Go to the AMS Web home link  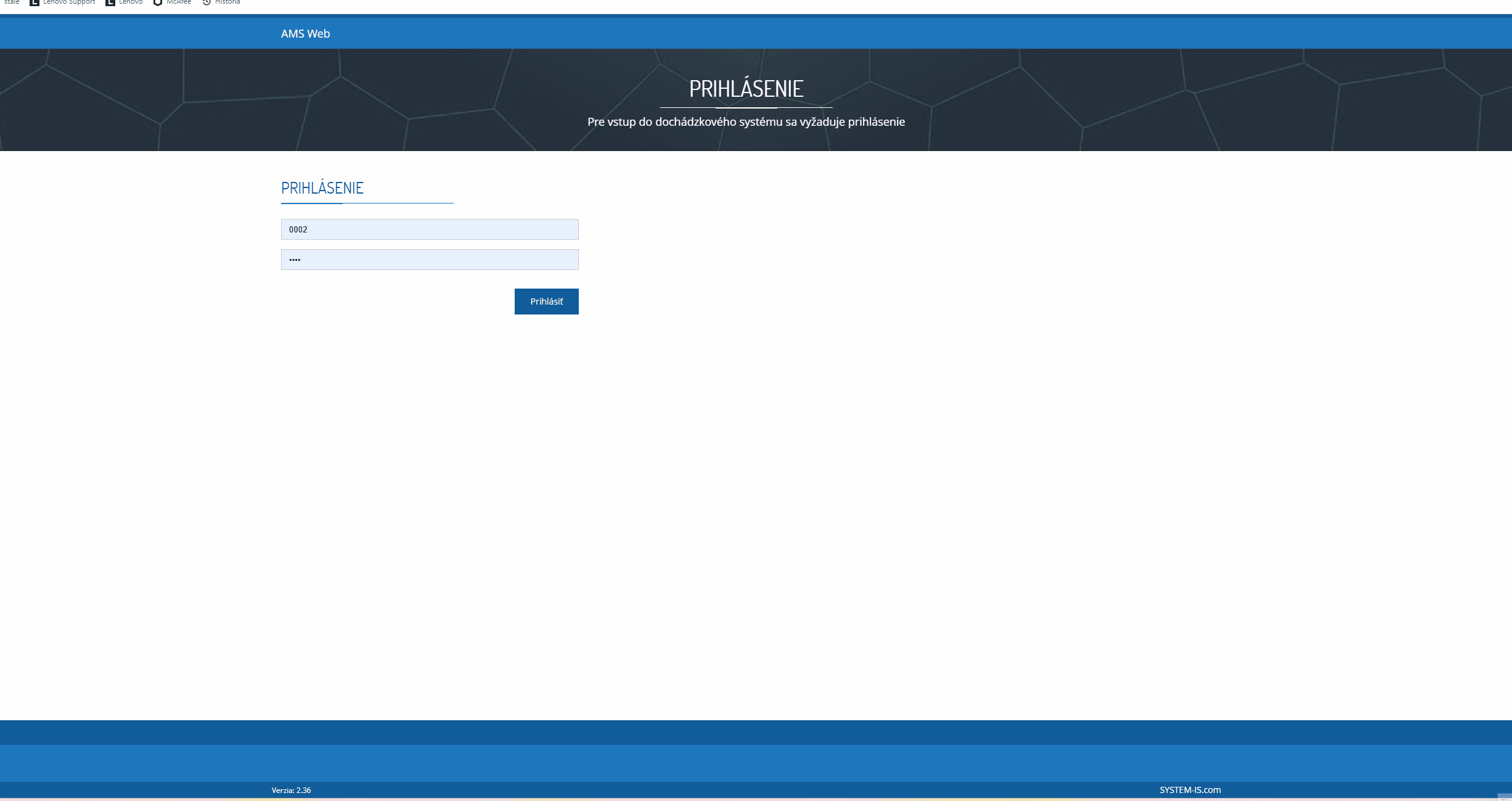305,34
